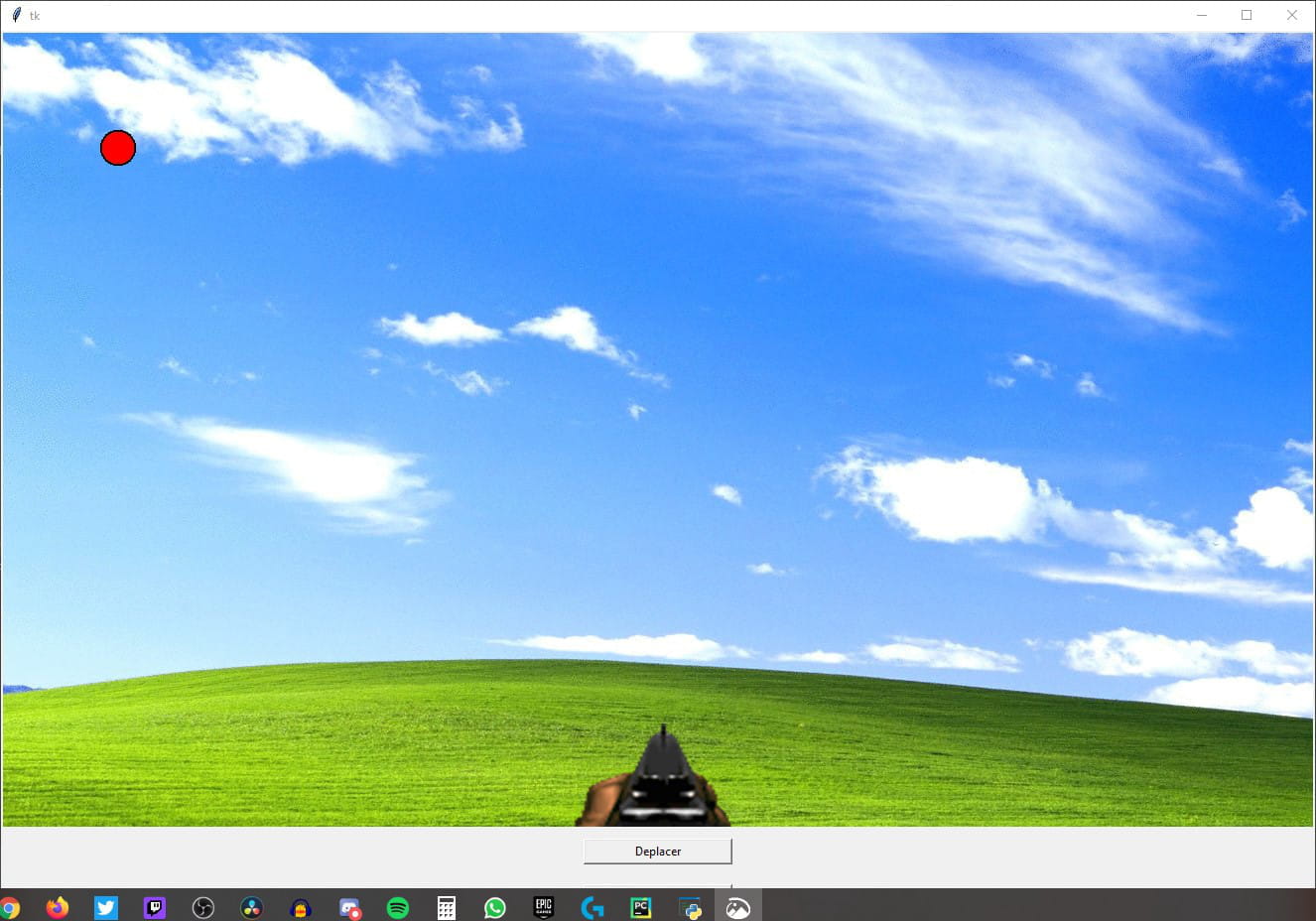Minimize the tk window
Image resolution: width=1316 pixels, height=921 pixels.
[1202, 15]
